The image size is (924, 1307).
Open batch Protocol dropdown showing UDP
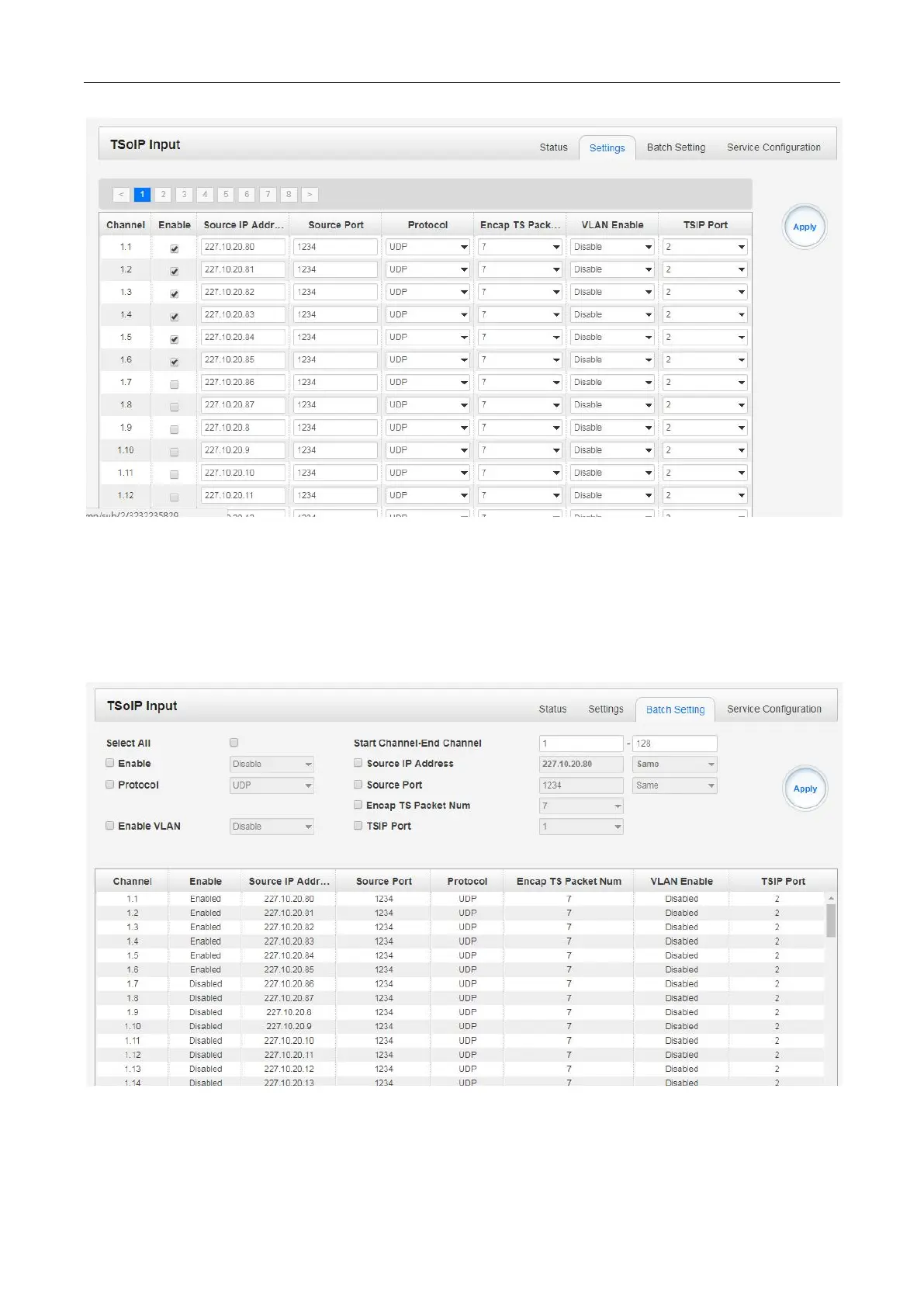(272, 785)
